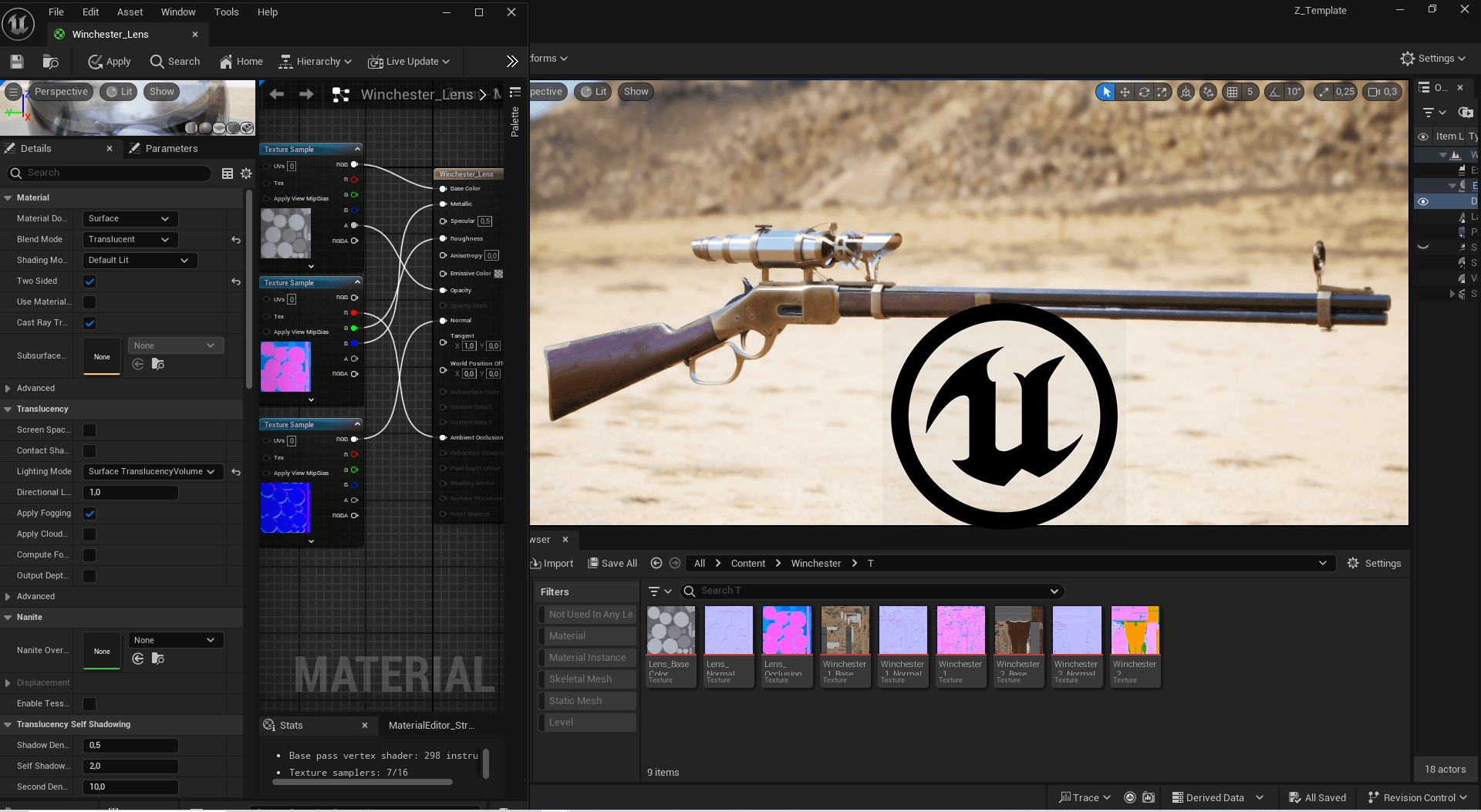
Task: Open Subsurface Profile None dropdown
Action: coord(176,345)
